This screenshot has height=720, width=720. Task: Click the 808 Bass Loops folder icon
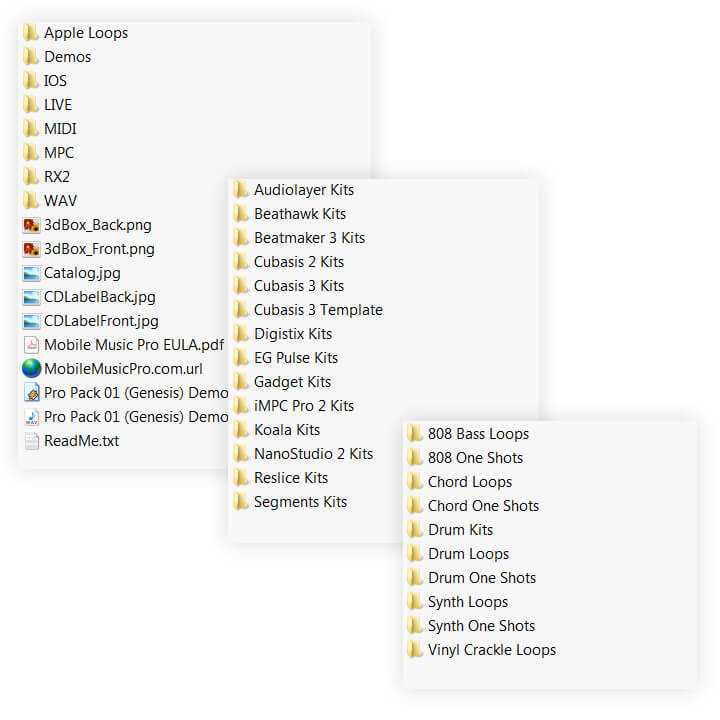pyautogui.click(x=415, y=434)
